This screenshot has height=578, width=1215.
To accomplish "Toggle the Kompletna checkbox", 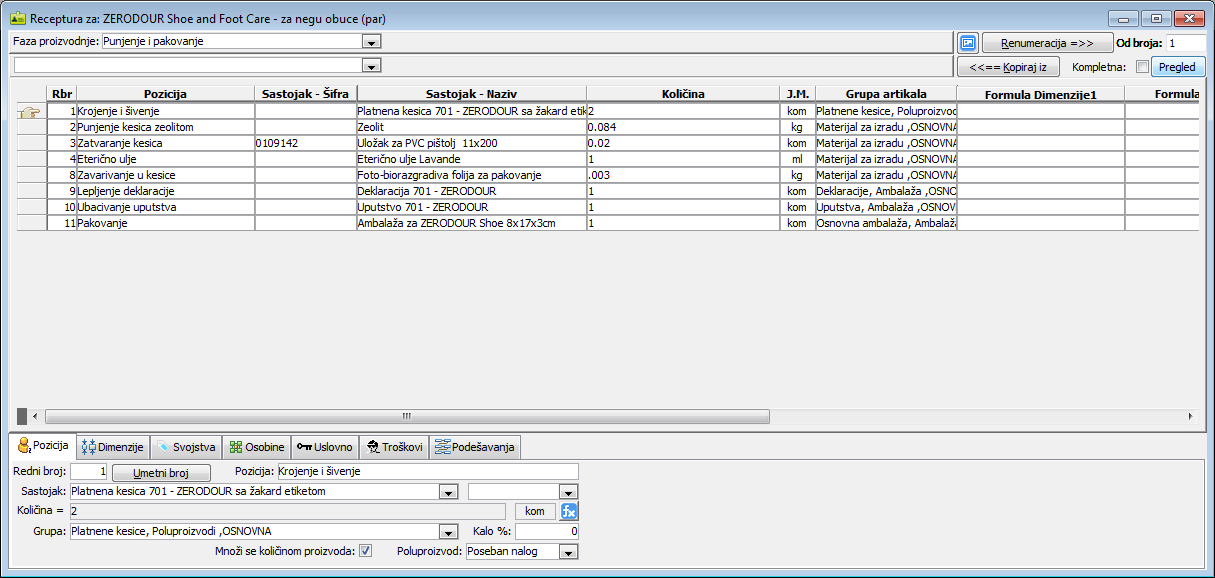I will (x=1142, y=67).
